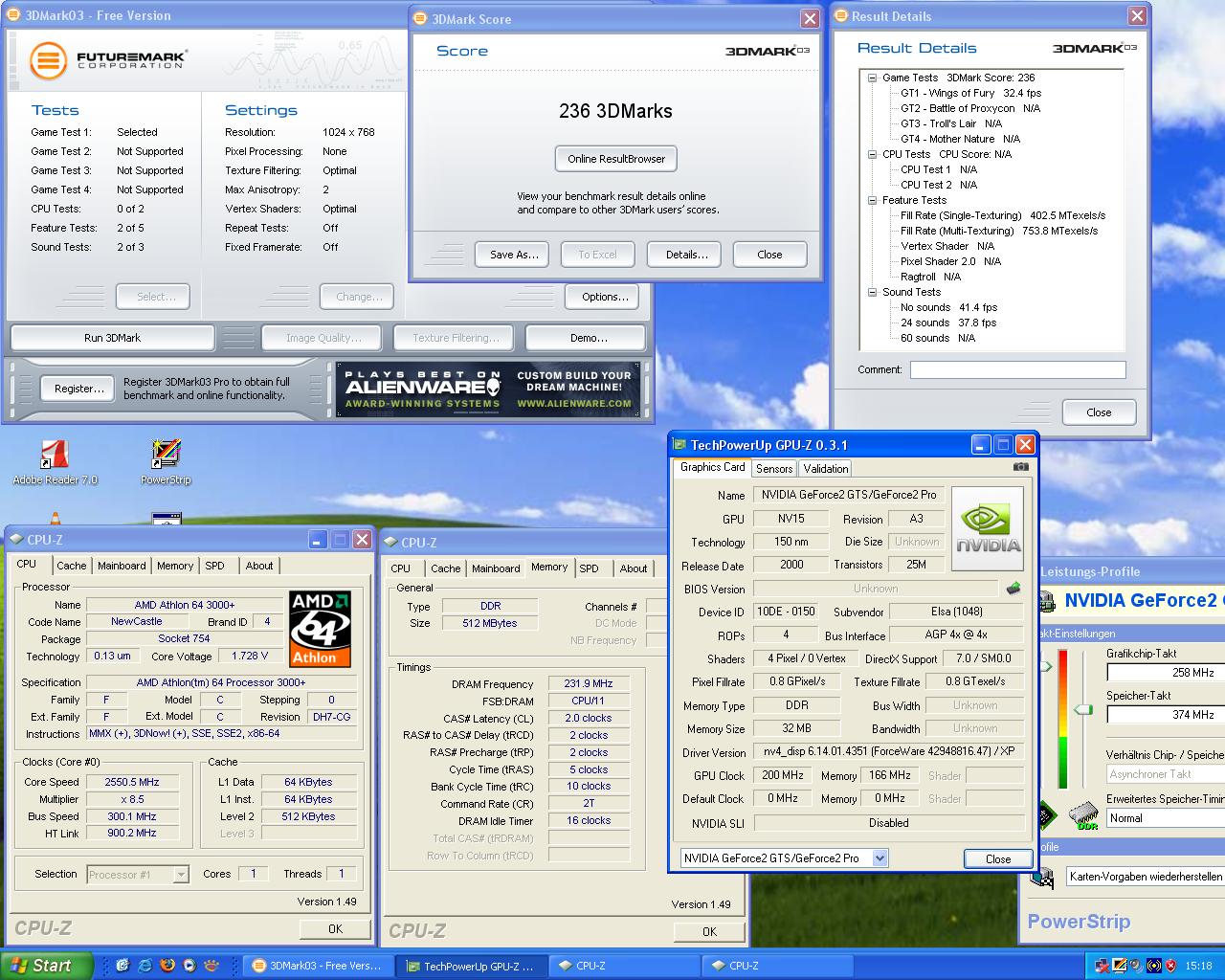Open the PowerStrip desktop shortcut
This screenshot has height=980, width=1225.
point(166,462)
